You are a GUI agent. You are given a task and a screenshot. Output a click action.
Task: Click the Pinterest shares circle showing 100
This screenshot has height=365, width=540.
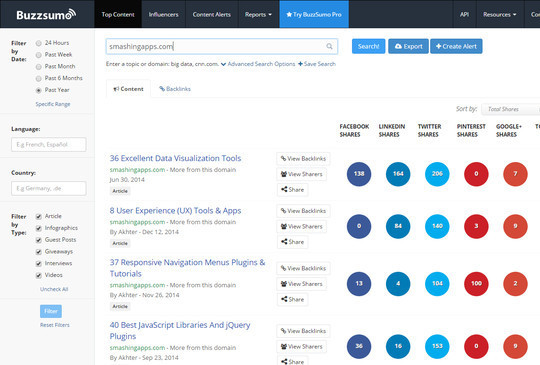coord(476,284)
